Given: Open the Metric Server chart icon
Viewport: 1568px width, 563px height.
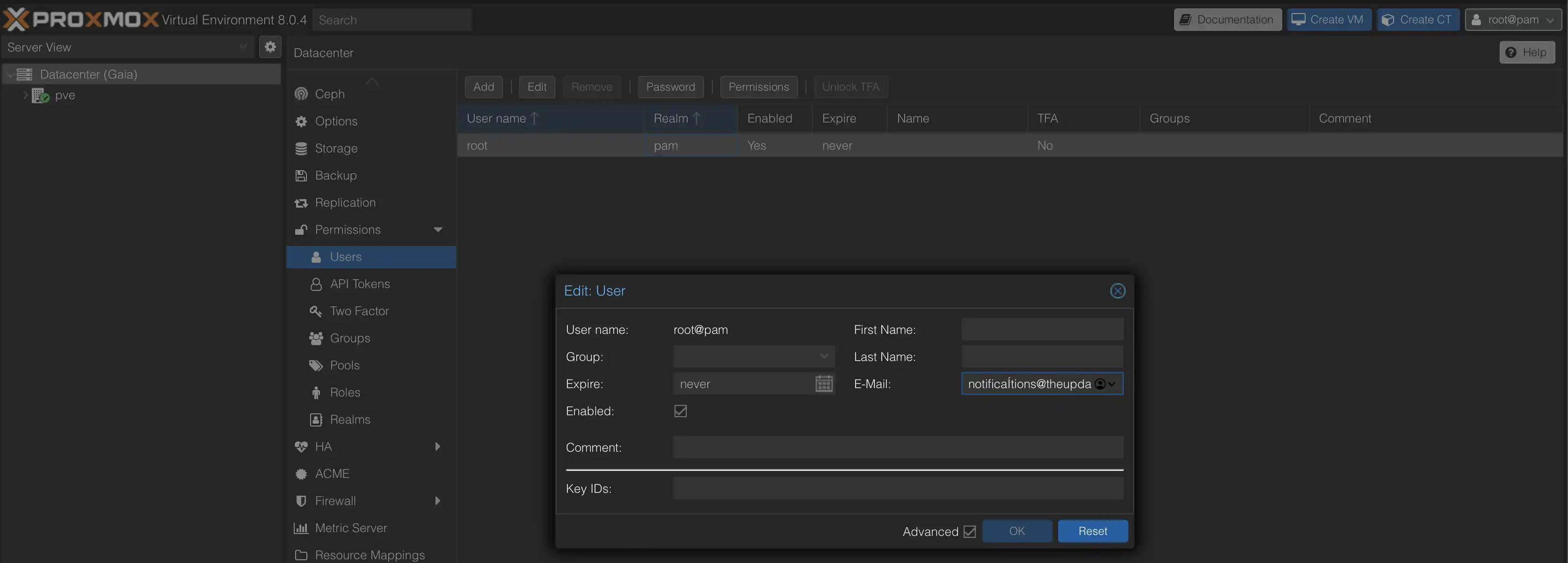Looking at the screenshot, I should [x=301, y=528].
